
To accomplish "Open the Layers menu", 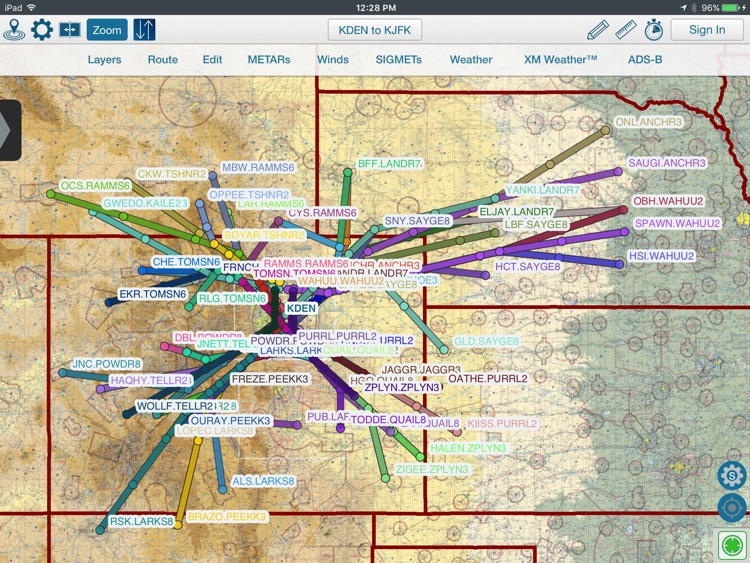I will click(x=104, y=60).
